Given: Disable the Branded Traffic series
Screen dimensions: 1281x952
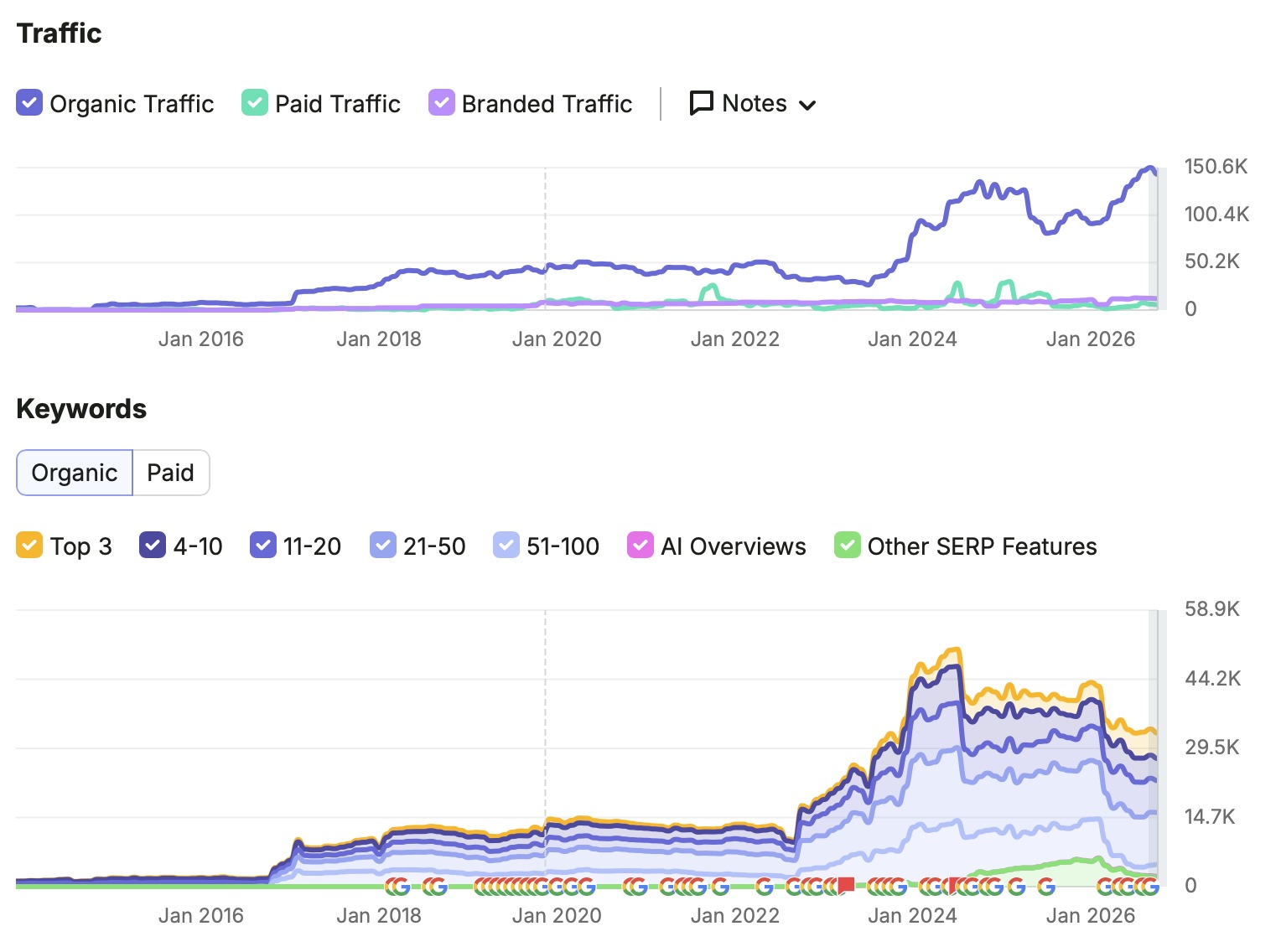Looking at the screenshot, I should click(x=442, y=103).
